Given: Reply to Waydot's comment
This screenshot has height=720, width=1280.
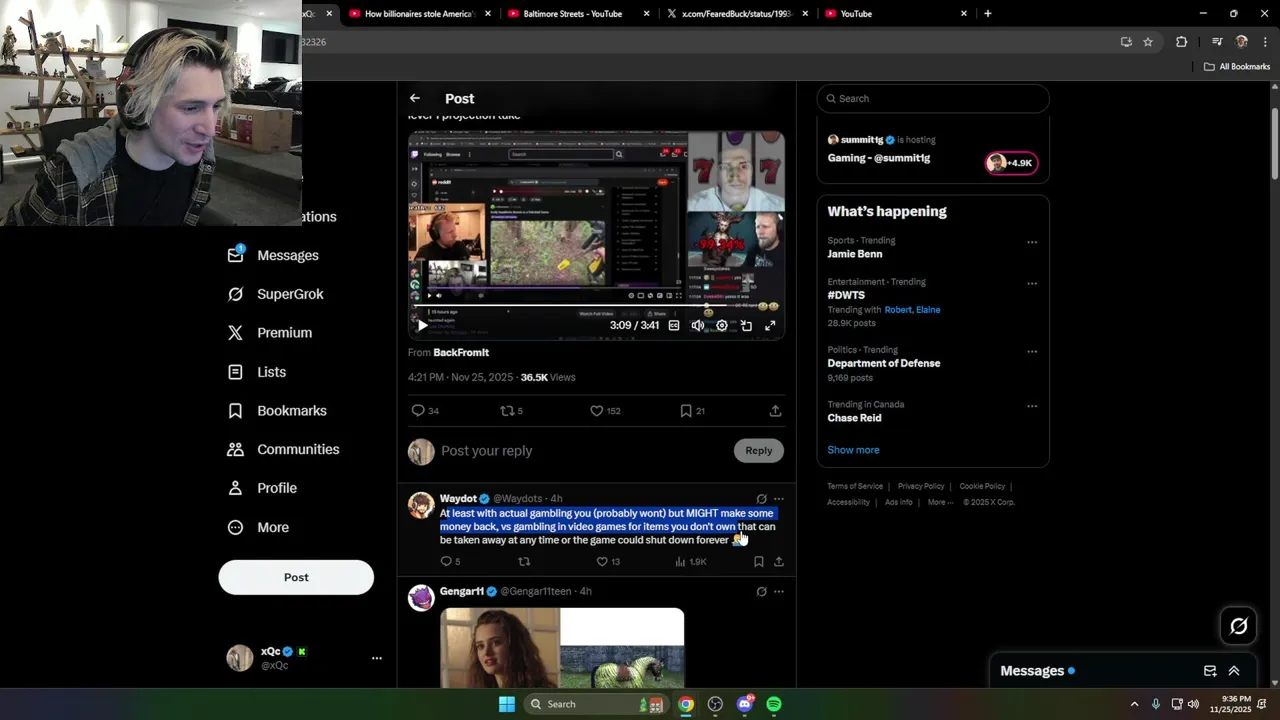Looking at the screenshot, I should pos(450,562).
